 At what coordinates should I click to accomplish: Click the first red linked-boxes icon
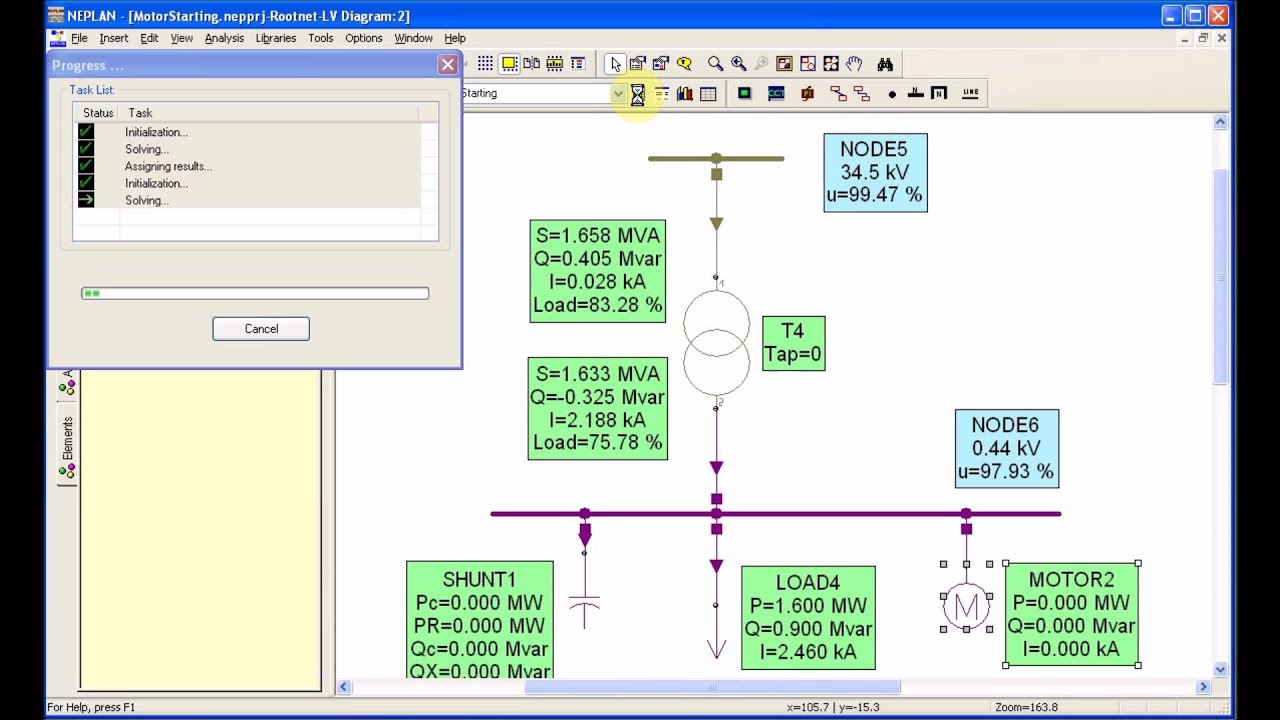point(838,93)
